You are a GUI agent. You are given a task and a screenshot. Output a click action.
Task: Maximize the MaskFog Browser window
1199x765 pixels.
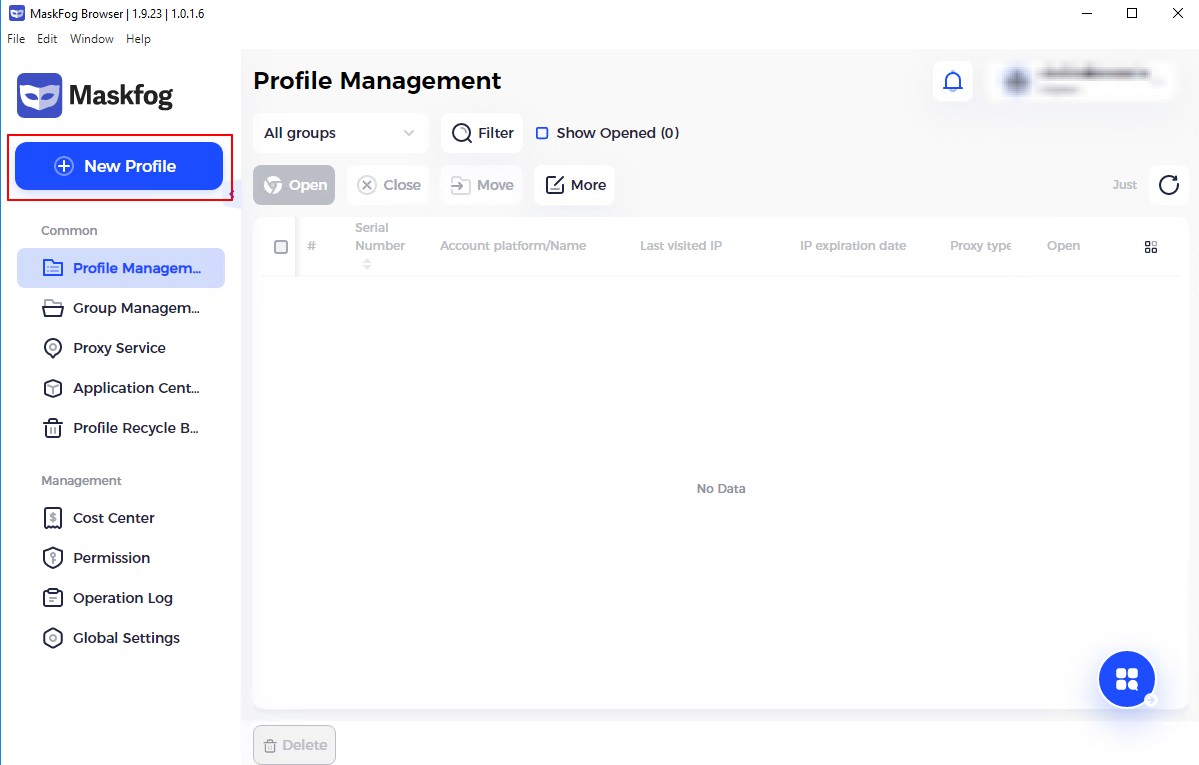click(x=1132, y=14)
